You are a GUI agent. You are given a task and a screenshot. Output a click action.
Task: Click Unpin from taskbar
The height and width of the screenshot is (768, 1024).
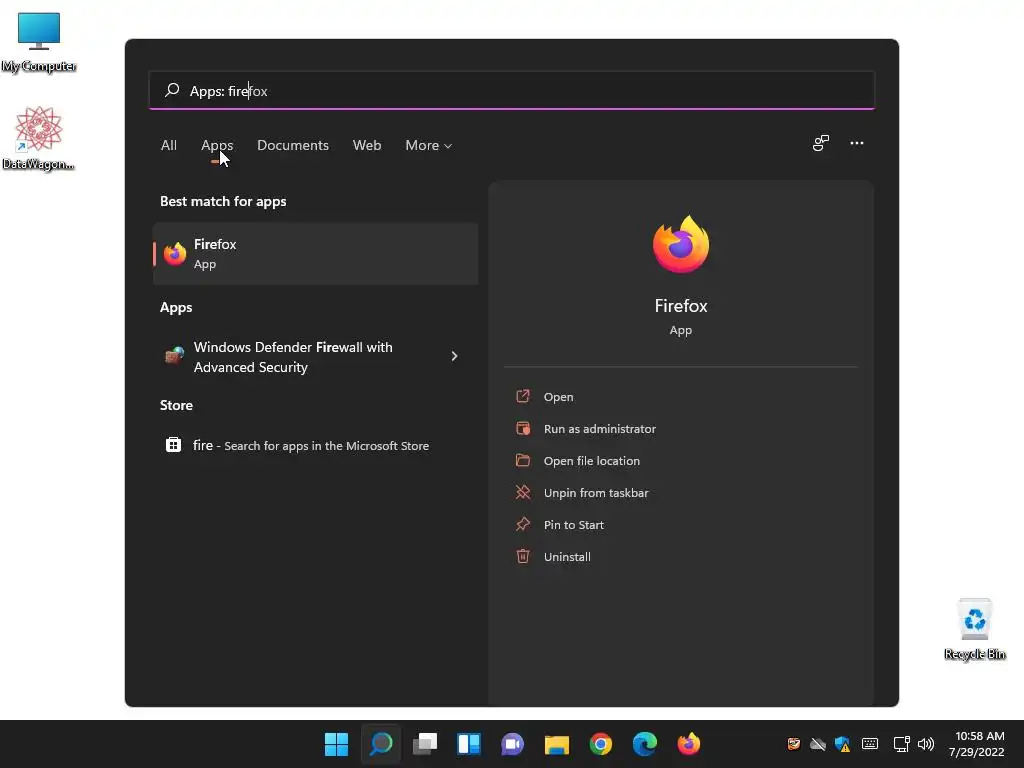click(596, 492)
